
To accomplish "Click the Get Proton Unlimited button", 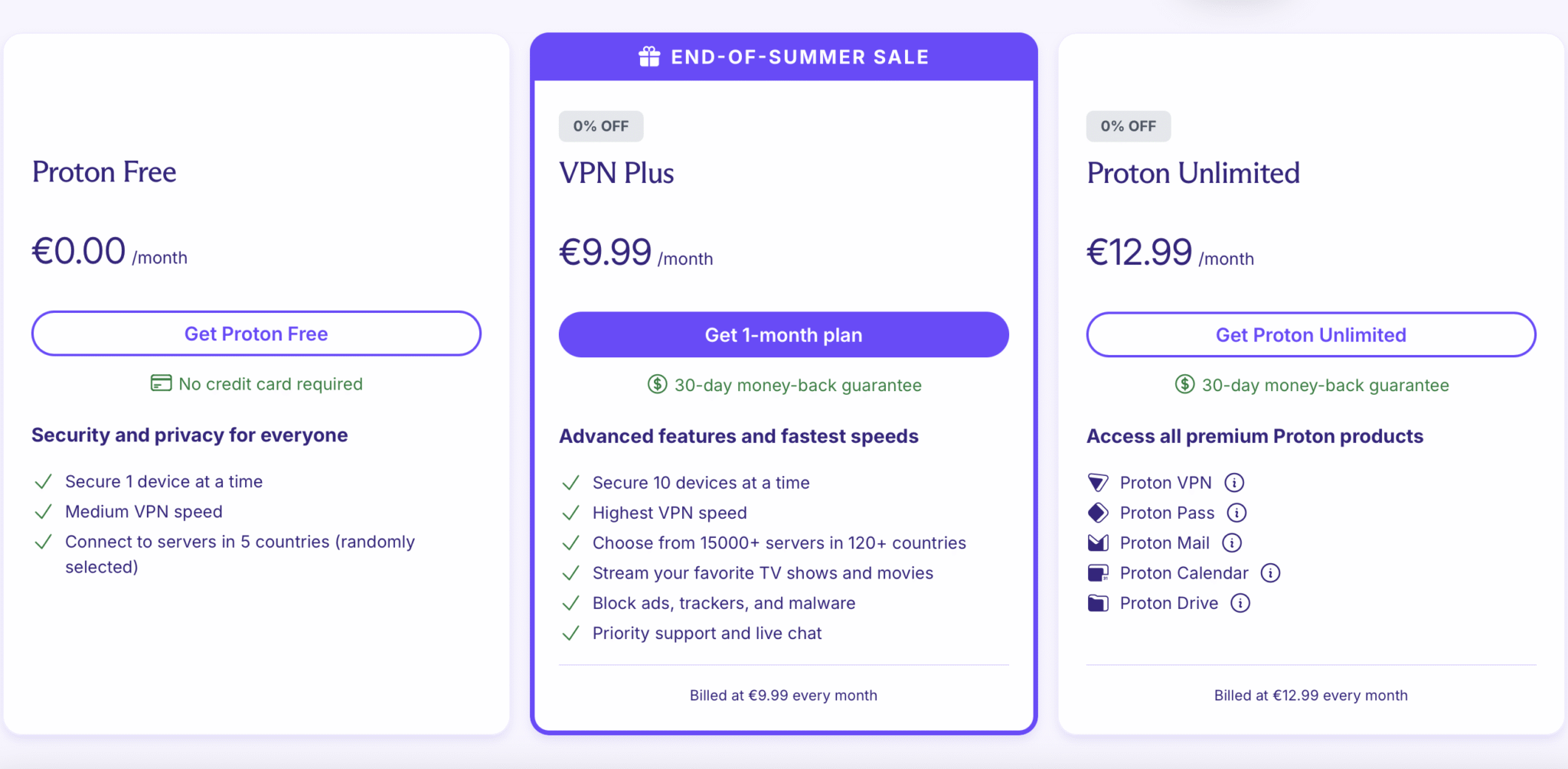I will (1310, 334).
